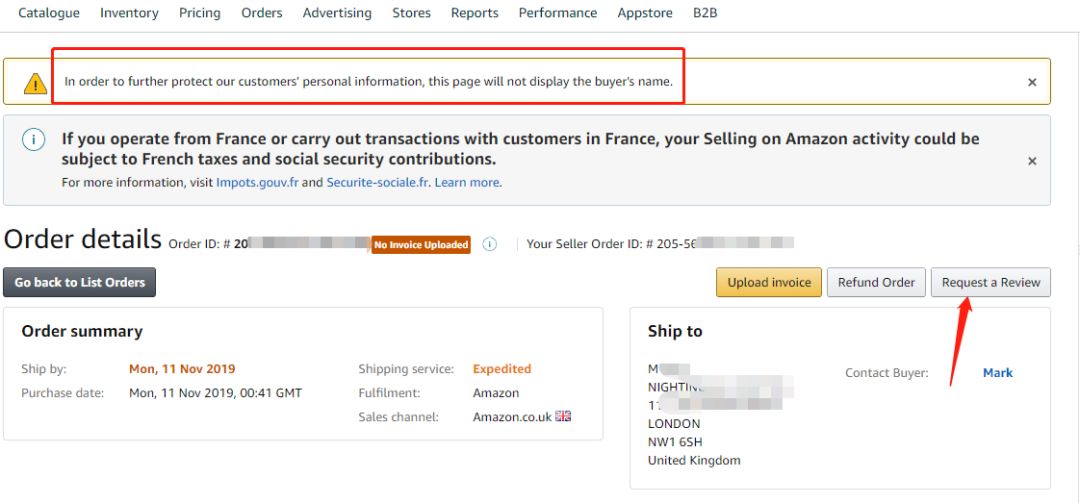Click the info icon beside No Invoice Uploaded
Screen dimensions: 1080x503
490,244
